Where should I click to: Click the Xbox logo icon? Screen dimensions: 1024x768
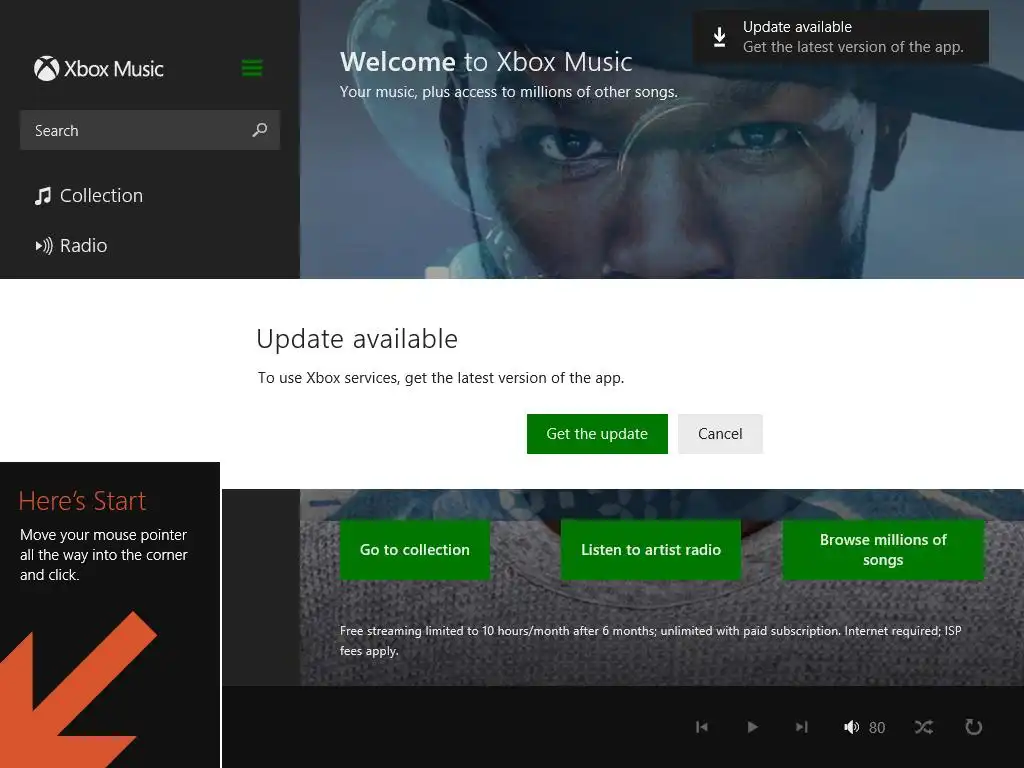coord(46,69)
